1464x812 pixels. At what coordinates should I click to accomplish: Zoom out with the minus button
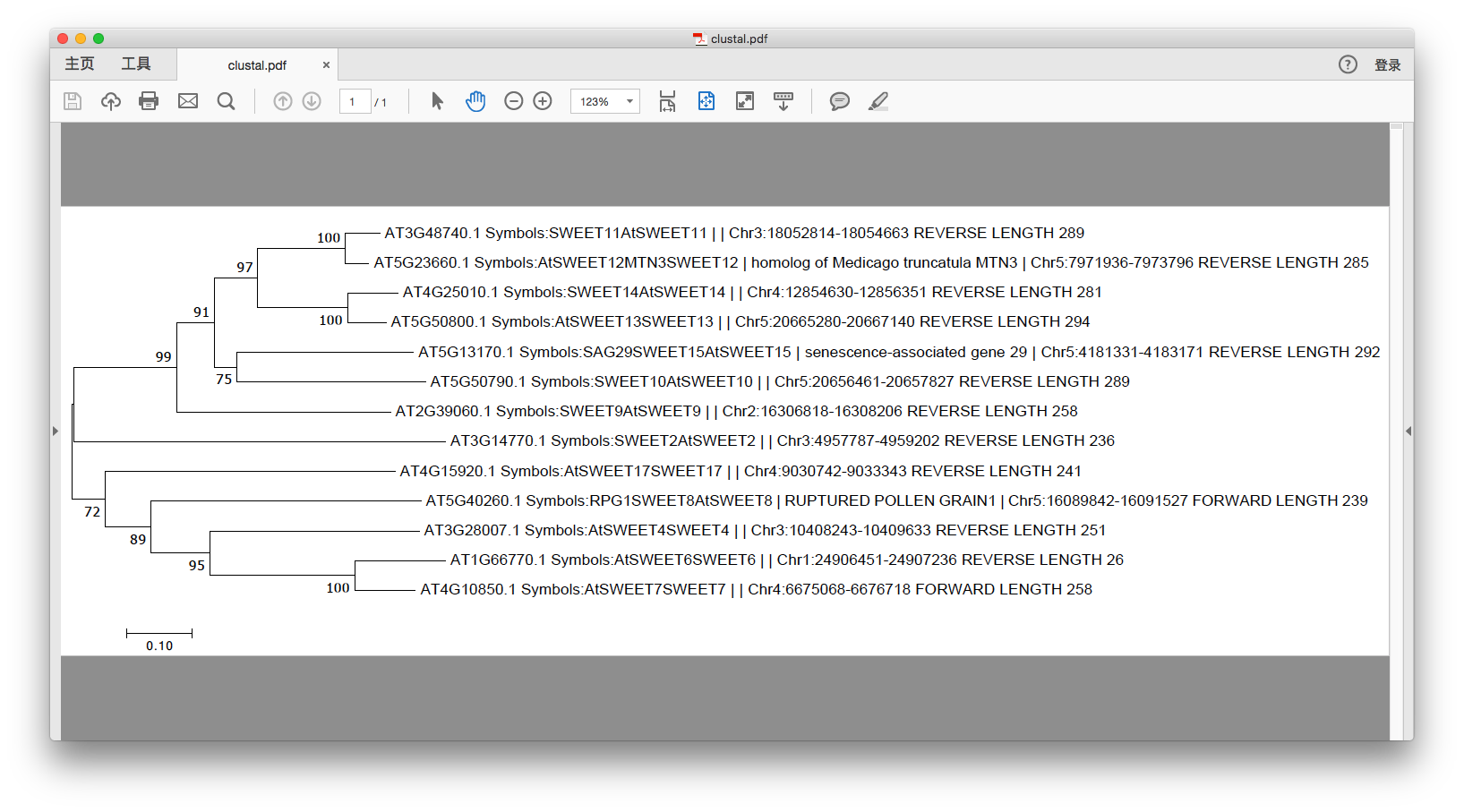click(x=514, y=101)
